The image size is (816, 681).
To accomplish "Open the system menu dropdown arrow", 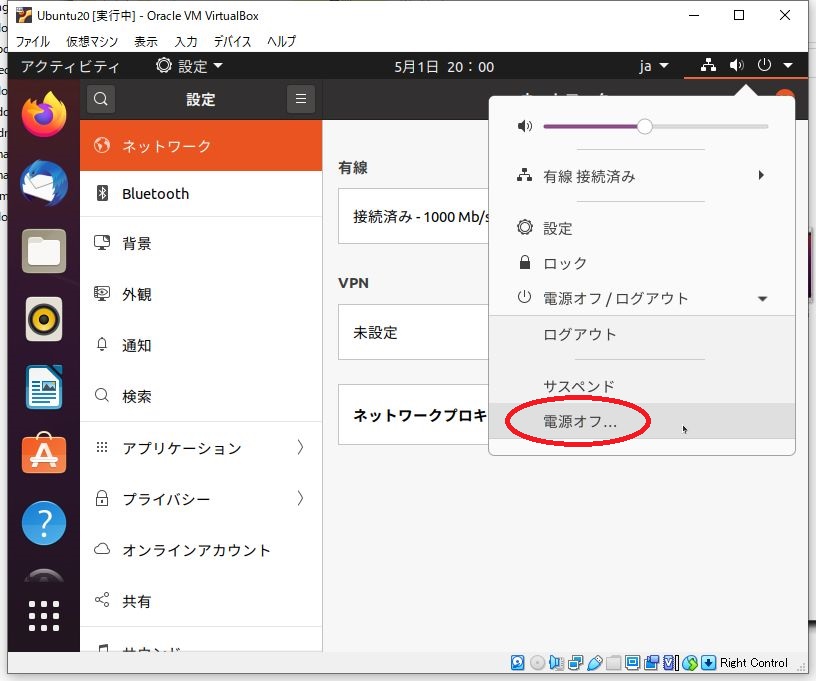I will tap(788, 66).
